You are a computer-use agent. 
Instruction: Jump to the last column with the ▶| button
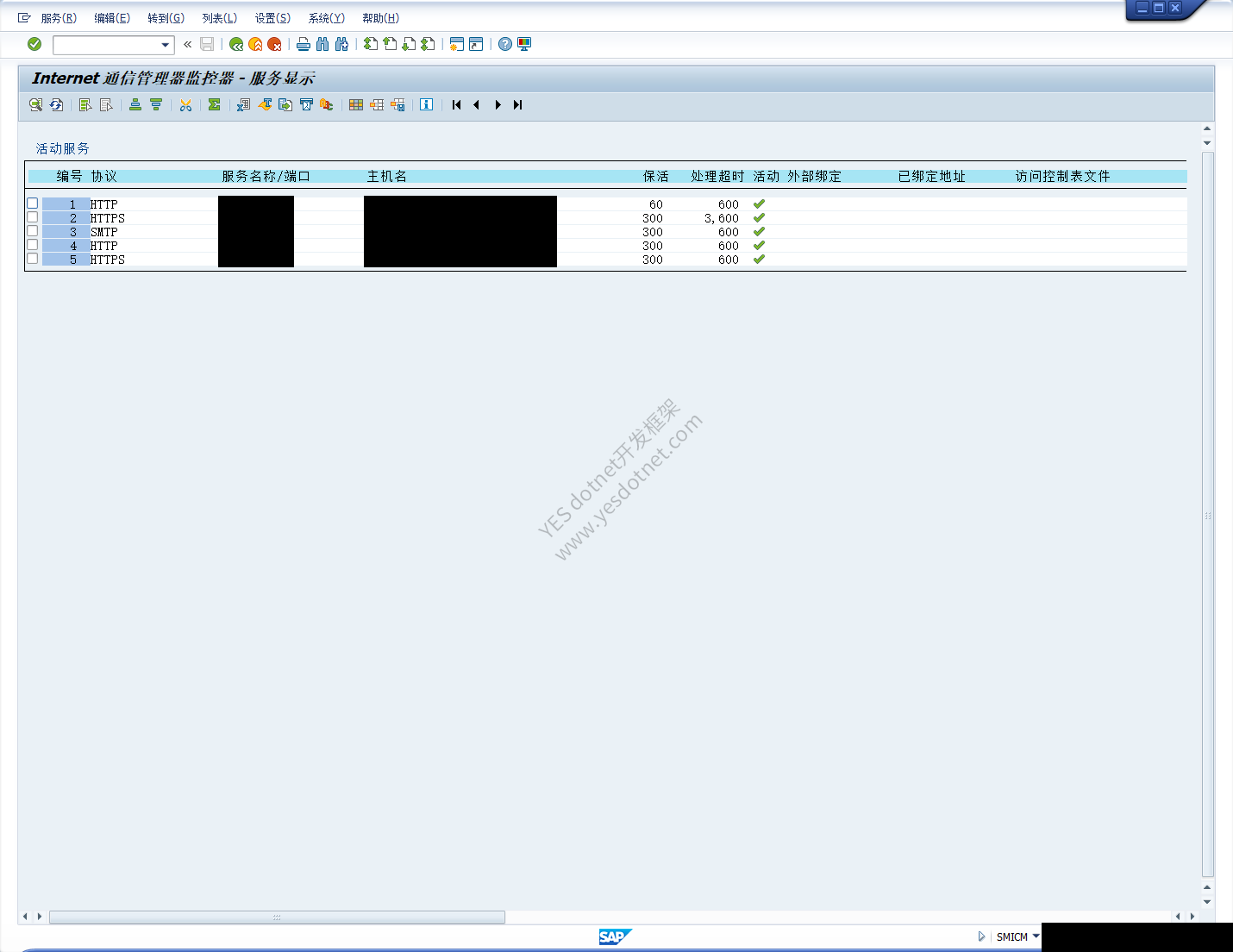pyautogui.click(x=517, y=104)
